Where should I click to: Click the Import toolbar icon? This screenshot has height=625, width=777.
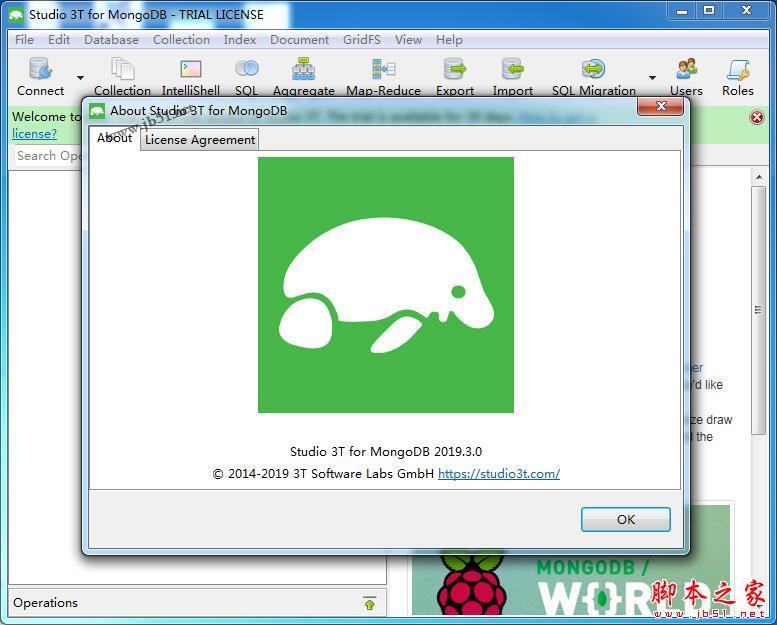point(512,76)
